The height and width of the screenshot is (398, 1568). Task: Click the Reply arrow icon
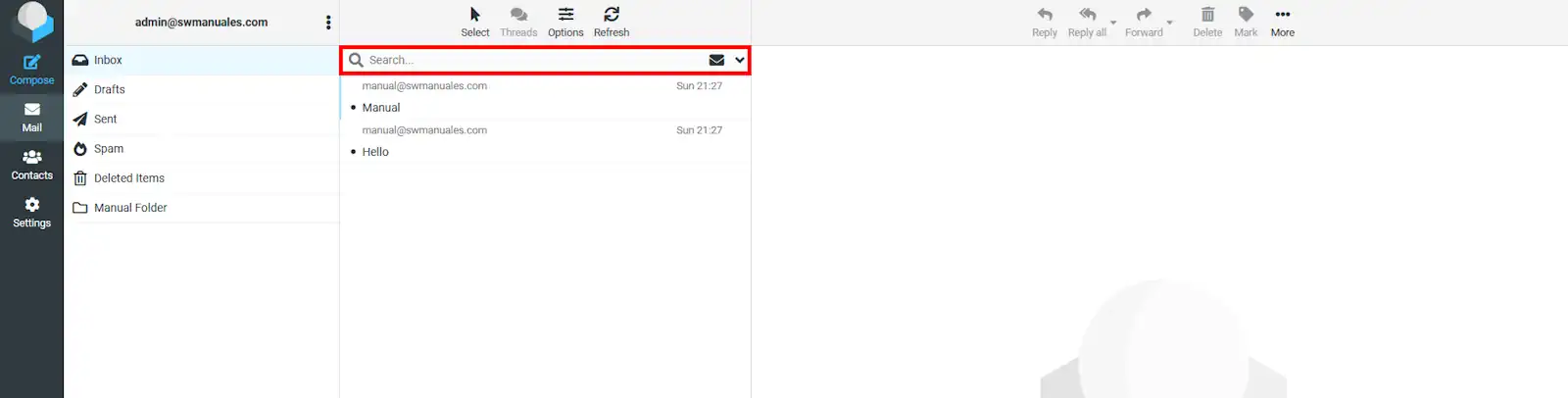pyautogui.click(x=1045, y=15)
